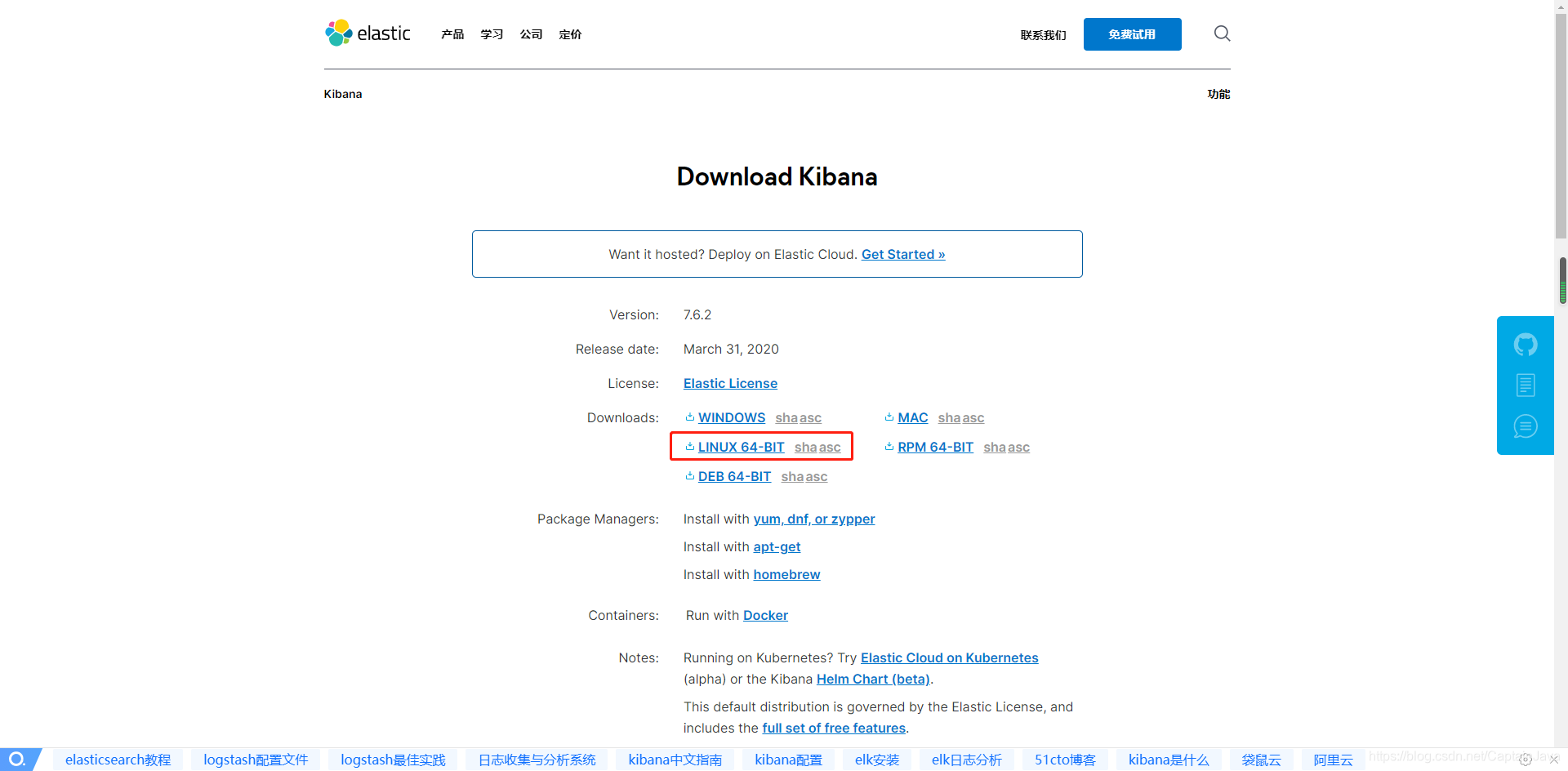The width and height of the screenshot is (1568, 771).
Task: Open sha link next to RPM 64-BIT
Action: pos(995,447)
